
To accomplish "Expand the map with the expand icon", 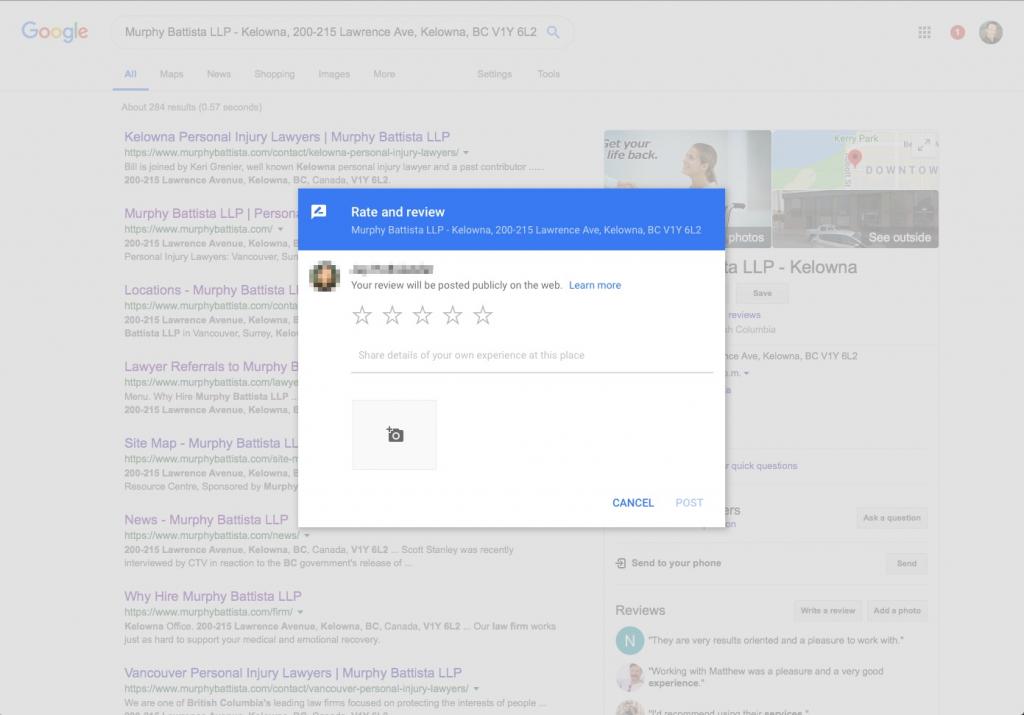I will (923, 145).
